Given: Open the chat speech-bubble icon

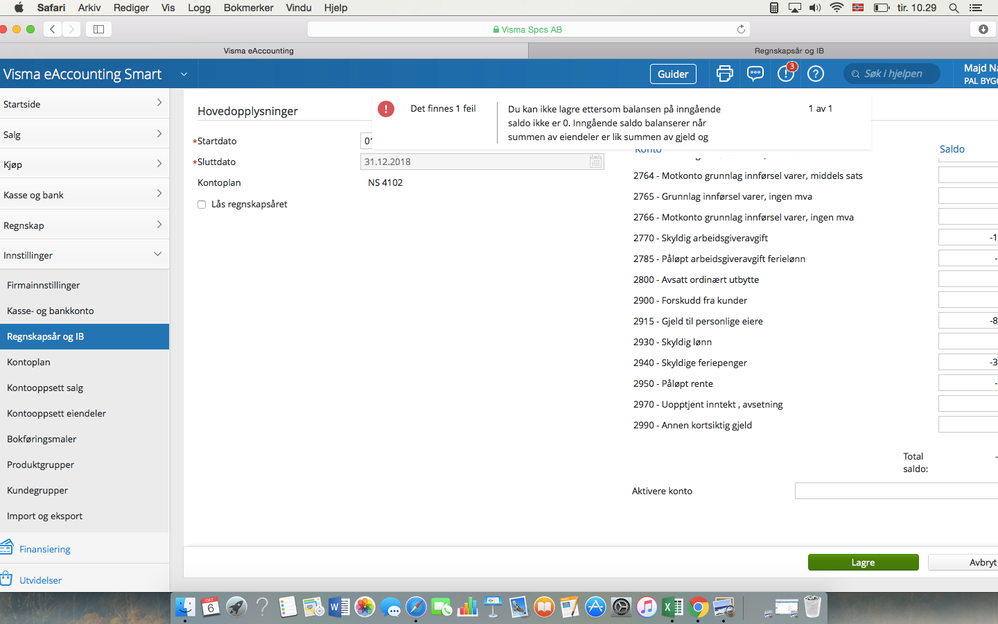Looking at the screenshot, I should (x=755, y=74).
